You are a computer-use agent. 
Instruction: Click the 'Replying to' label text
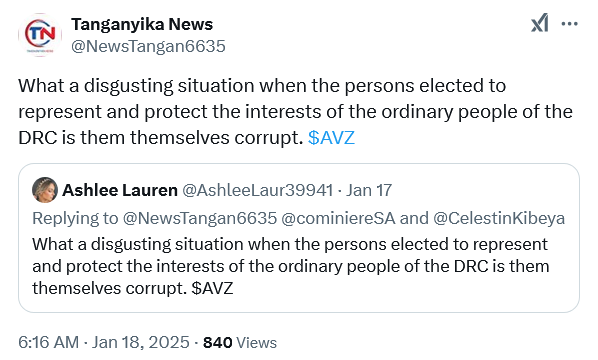pos(76,218)
